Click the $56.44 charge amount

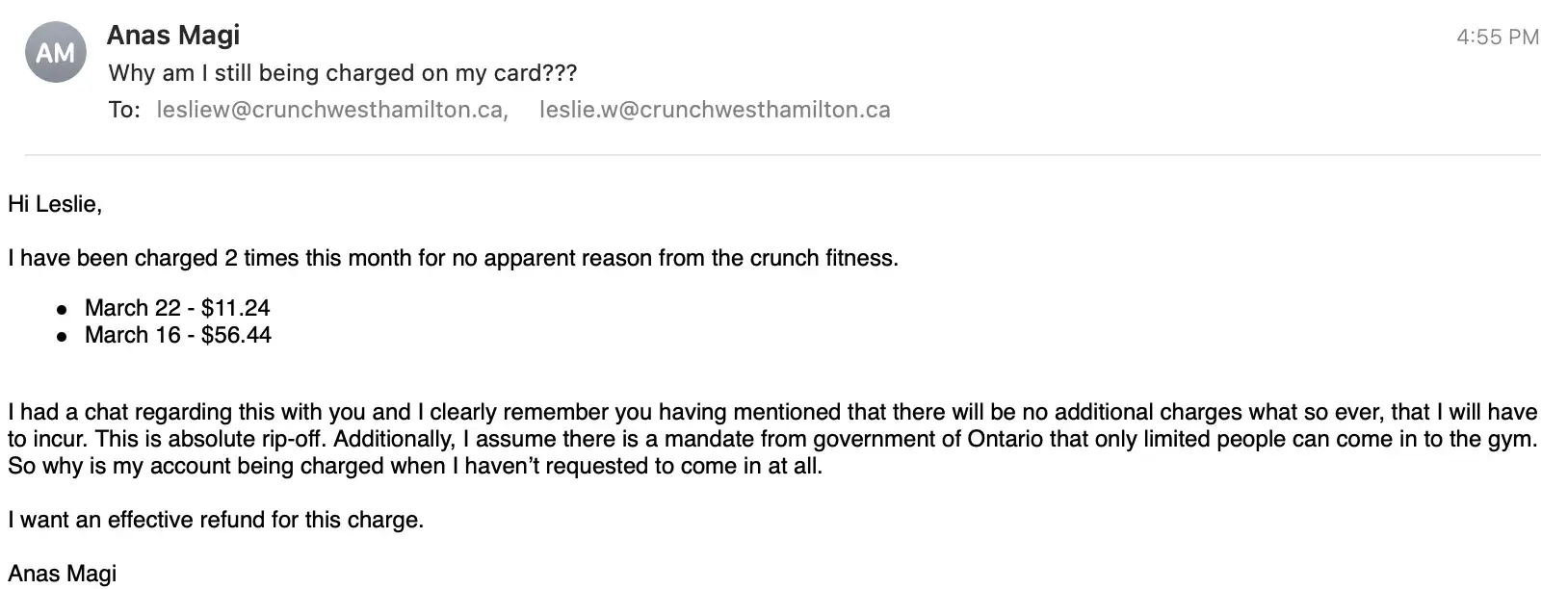(237, 335)
